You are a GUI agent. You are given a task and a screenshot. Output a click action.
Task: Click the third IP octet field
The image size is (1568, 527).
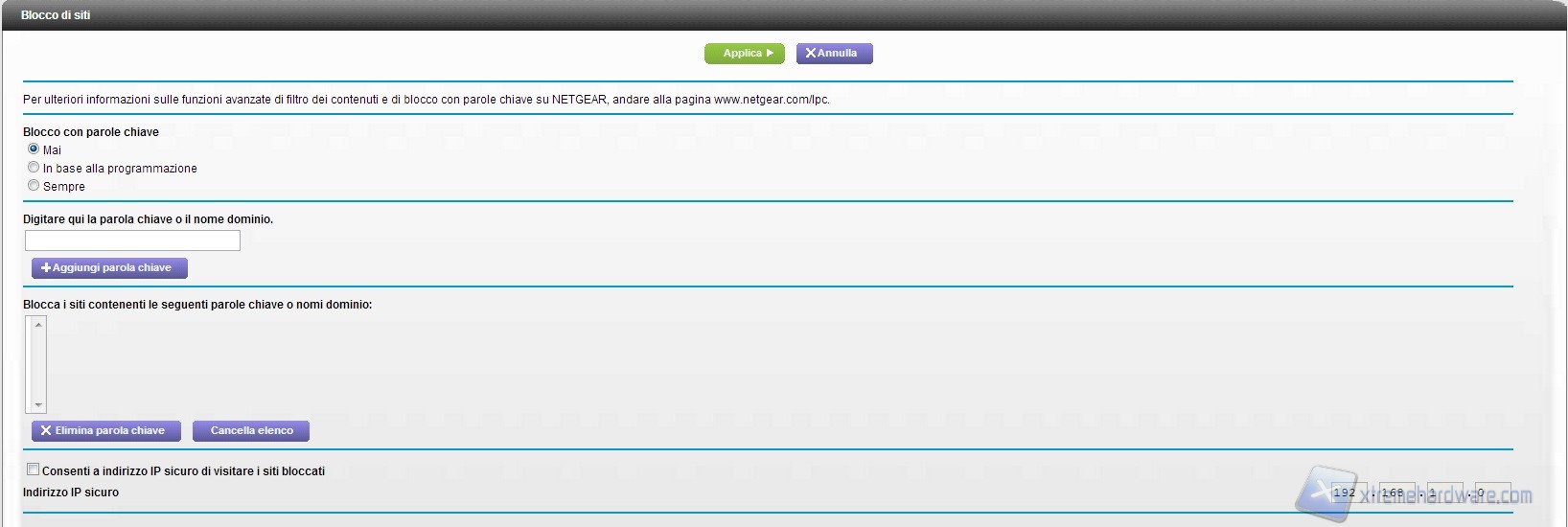[1444, 493]
